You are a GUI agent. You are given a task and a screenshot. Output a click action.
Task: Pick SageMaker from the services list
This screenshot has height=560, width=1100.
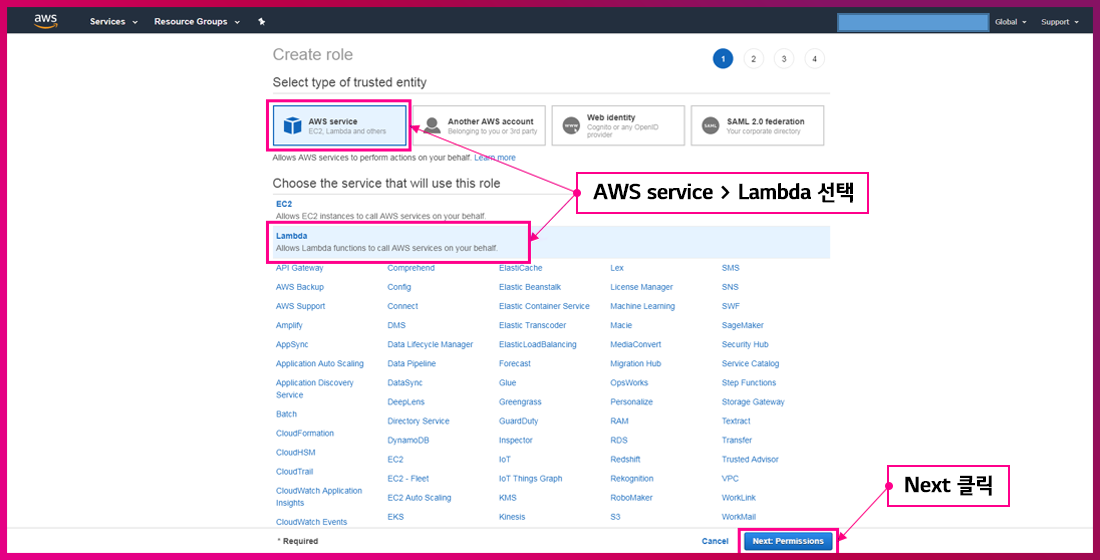[742, 325]
